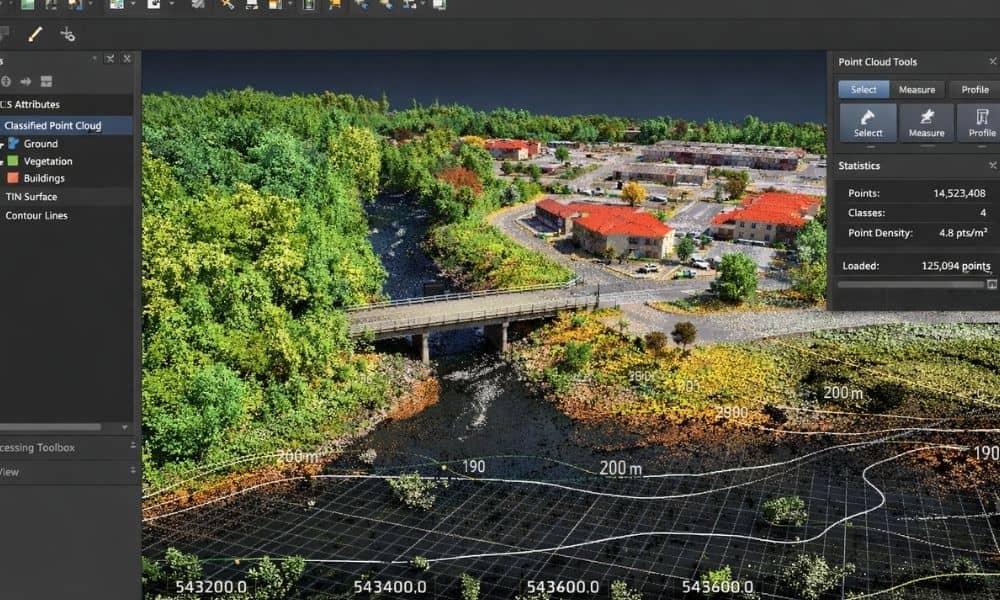Activate the large Profile tool icon button
Image resolution: width=1000 pixels, height=600 pixels.
coord(981,122)
